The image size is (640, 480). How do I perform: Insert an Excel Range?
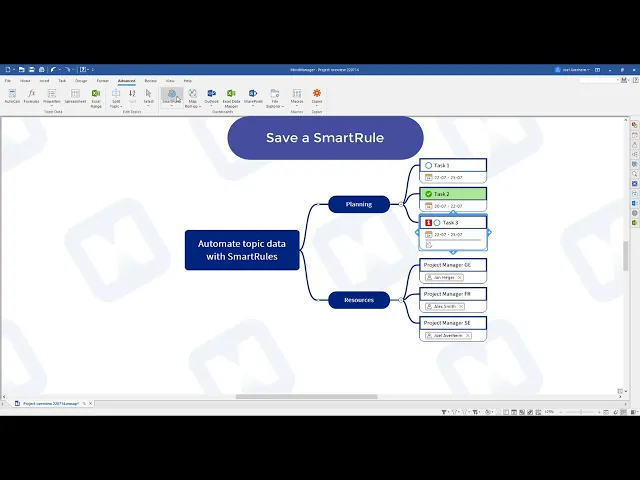pos(96,99)
